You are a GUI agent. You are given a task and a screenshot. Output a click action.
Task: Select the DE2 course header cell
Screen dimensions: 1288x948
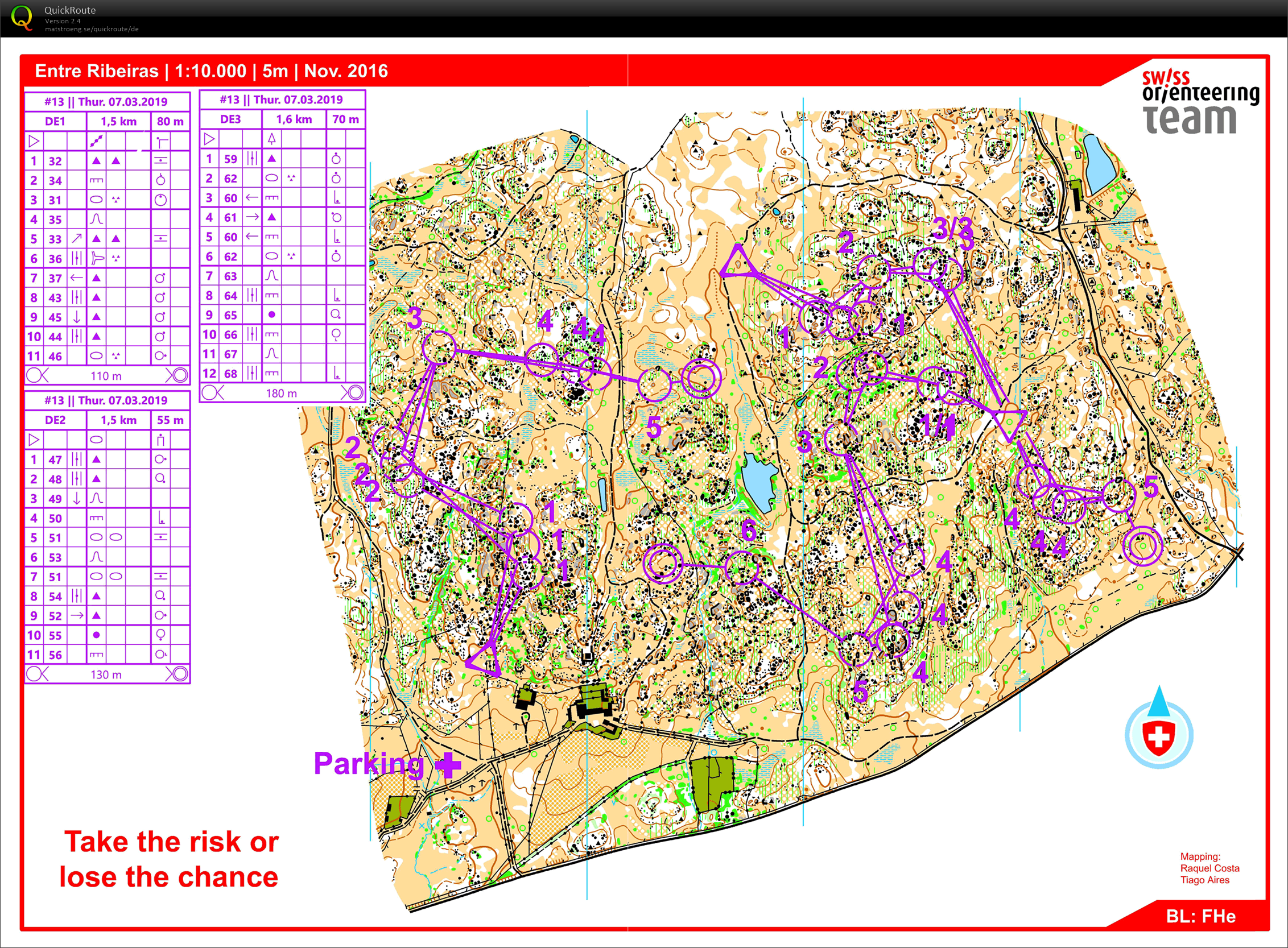click(x=55, y=420)
